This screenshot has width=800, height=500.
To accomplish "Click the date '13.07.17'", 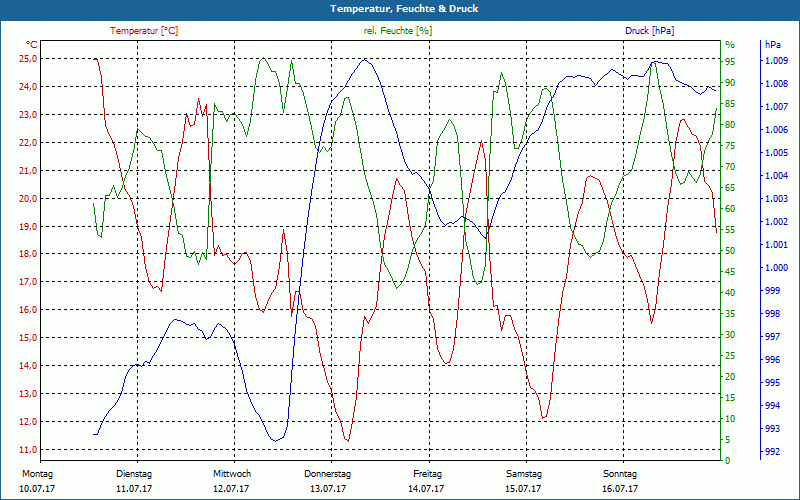I will click(x=328, y=489).
